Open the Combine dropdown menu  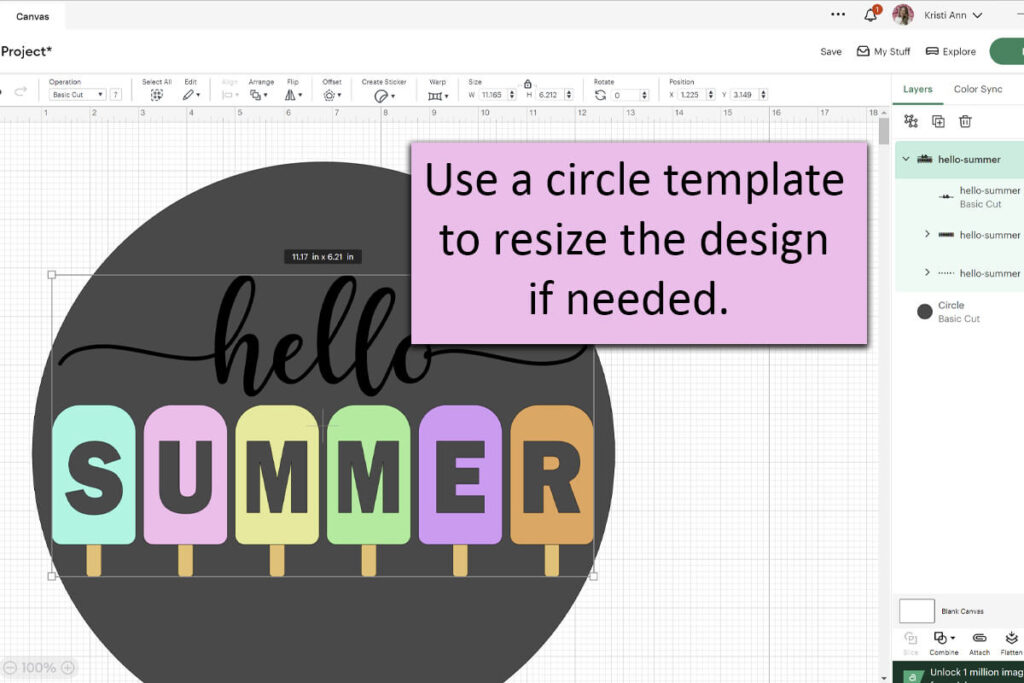tap(944, 639)
